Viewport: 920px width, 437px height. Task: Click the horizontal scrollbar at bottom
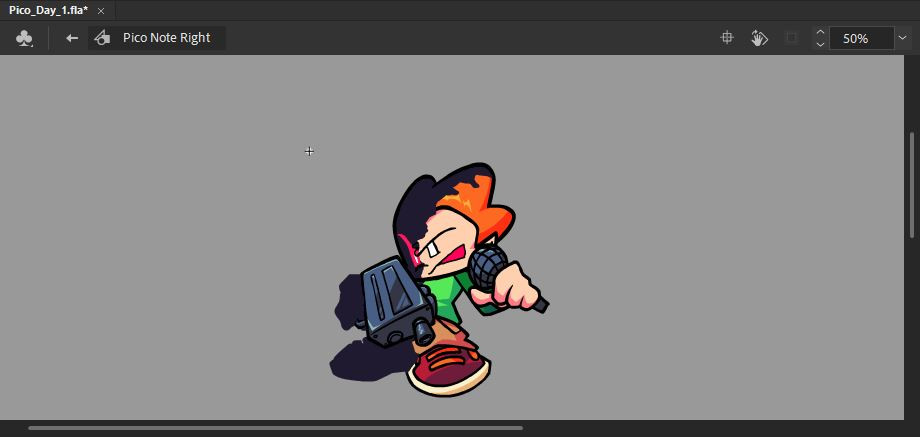click(275, 428)
